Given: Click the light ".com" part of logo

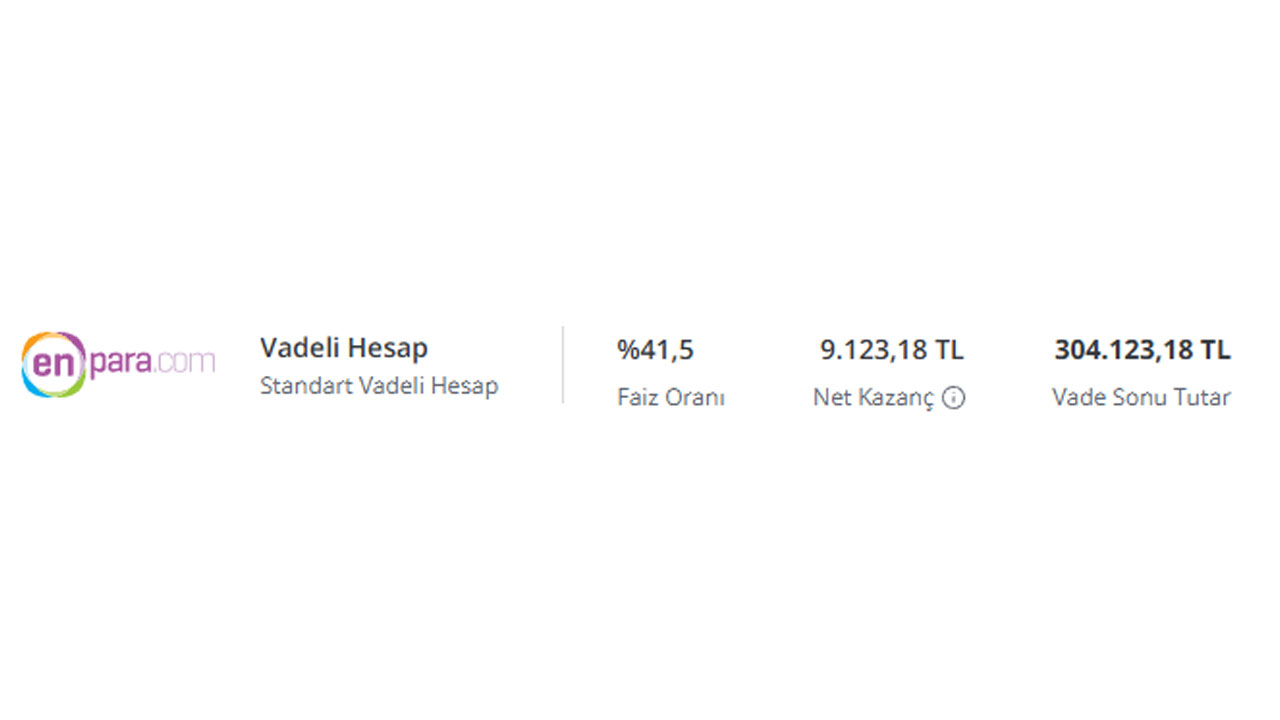Looking at the screenshot, I should (185, 361).
